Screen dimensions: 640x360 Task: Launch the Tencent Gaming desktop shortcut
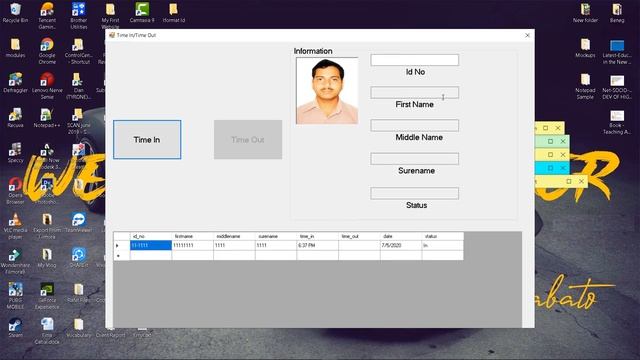tap(47, 16)
